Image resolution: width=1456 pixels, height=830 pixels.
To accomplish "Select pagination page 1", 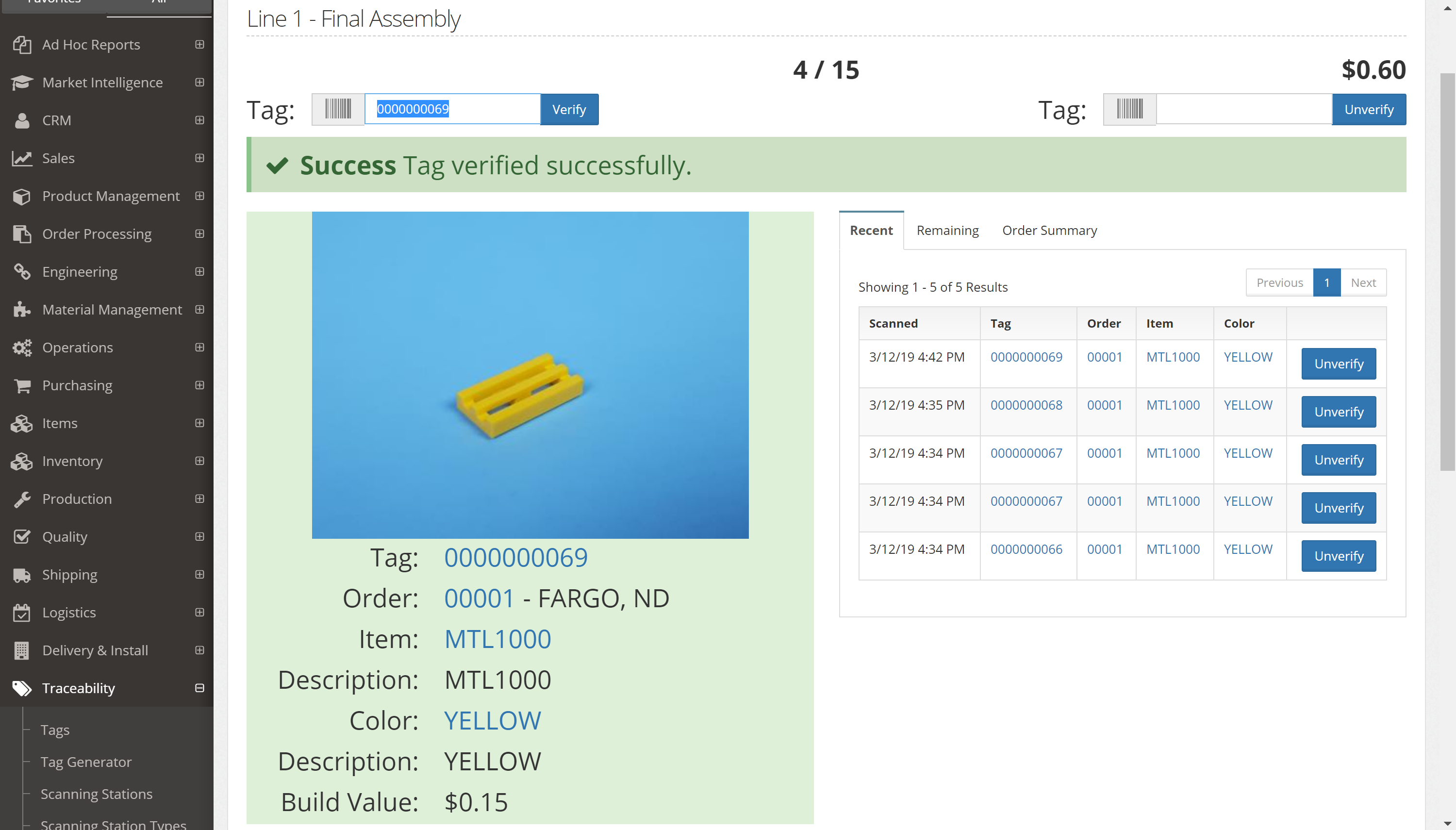I will pyautogui.click(x=1326, y=283).
